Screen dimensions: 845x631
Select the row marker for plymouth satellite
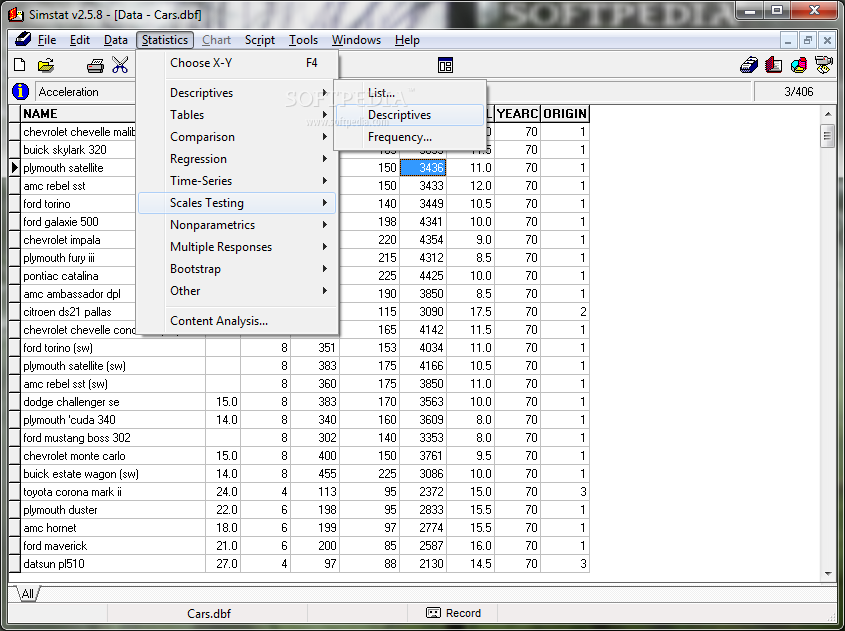click(x=15, y=168)
